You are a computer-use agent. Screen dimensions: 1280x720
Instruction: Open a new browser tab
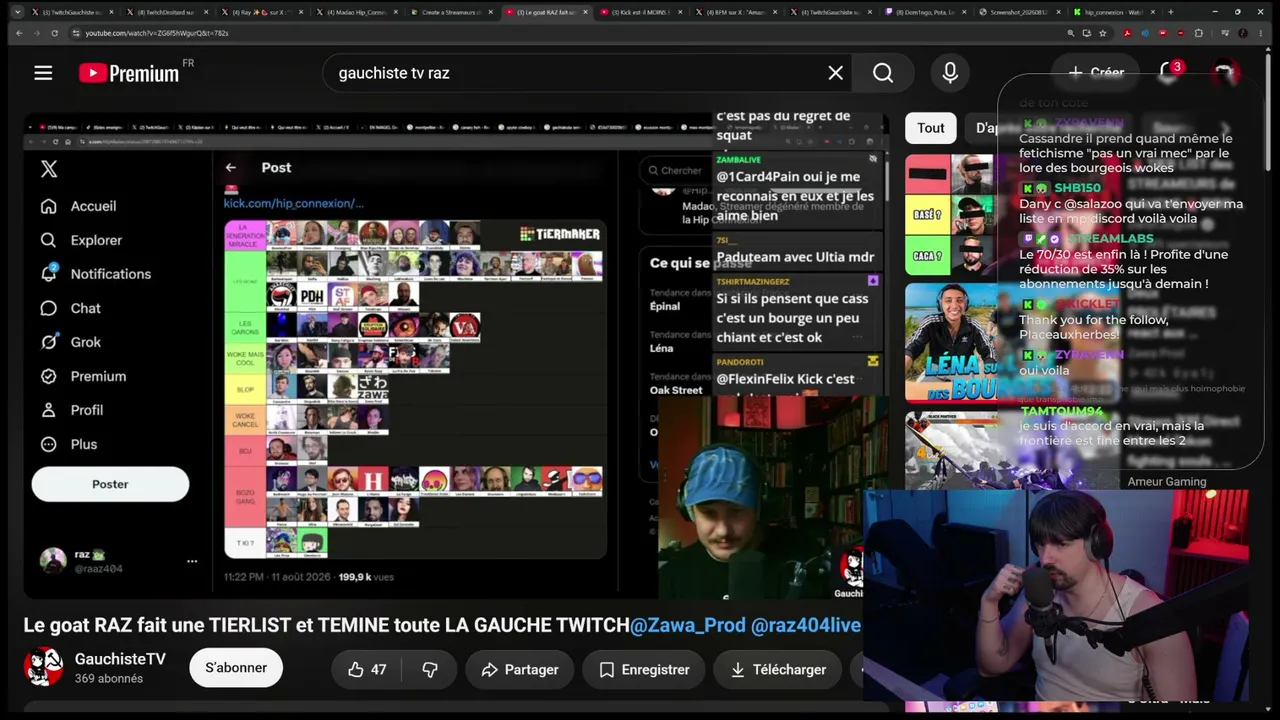coord(1171,12)
